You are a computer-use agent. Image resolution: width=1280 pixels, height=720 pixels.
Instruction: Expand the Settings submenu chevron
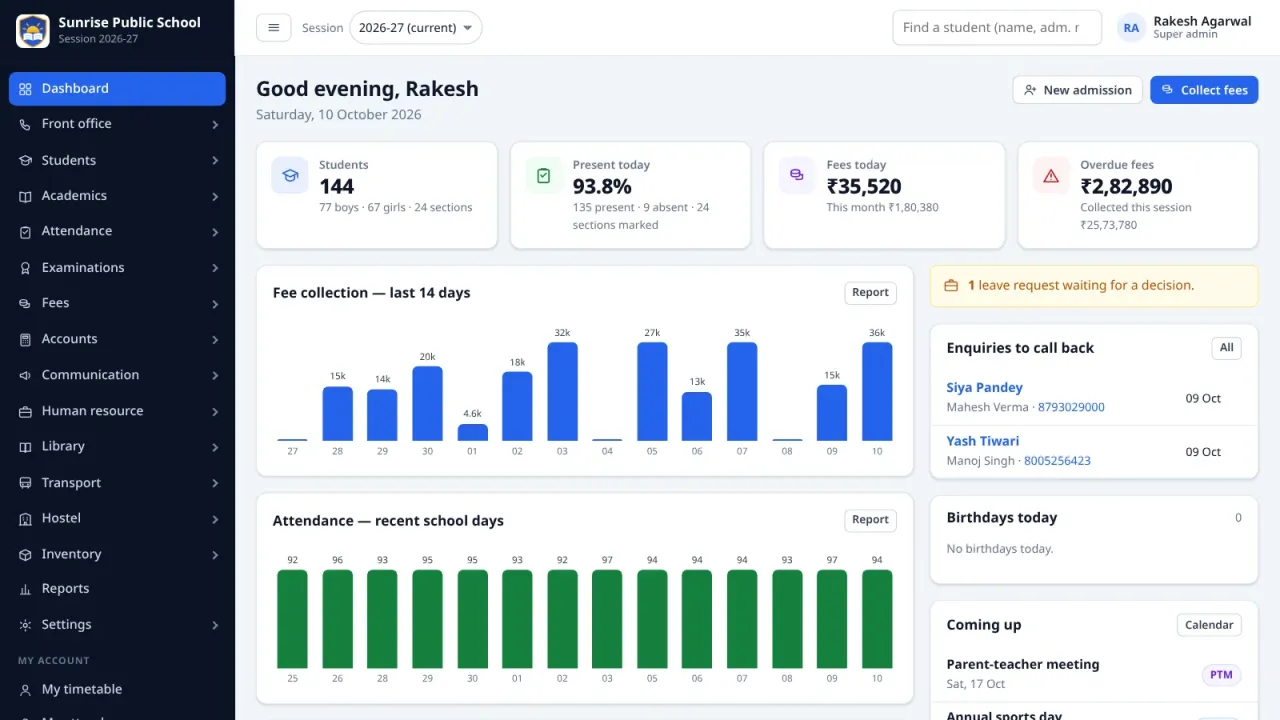click(x=215, y=625)
